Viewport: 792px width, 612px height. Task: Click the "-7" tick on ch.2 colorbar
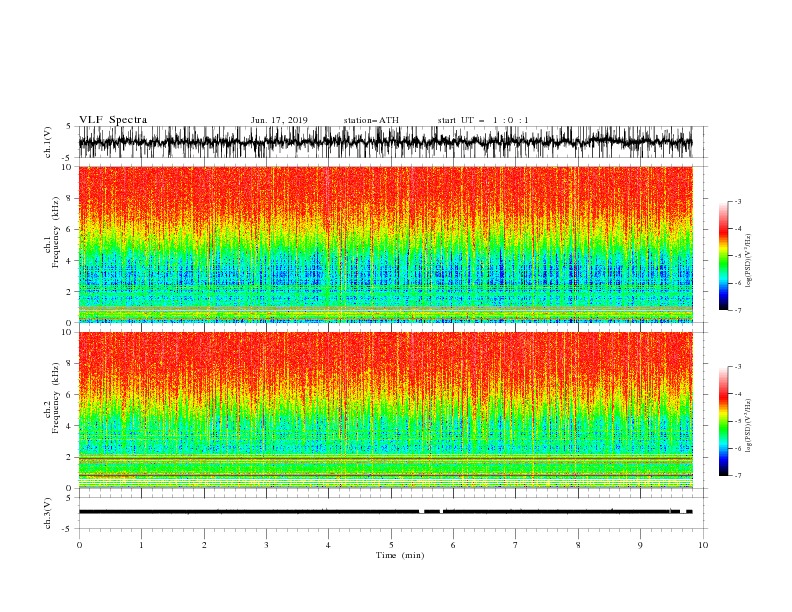point(737,475)
